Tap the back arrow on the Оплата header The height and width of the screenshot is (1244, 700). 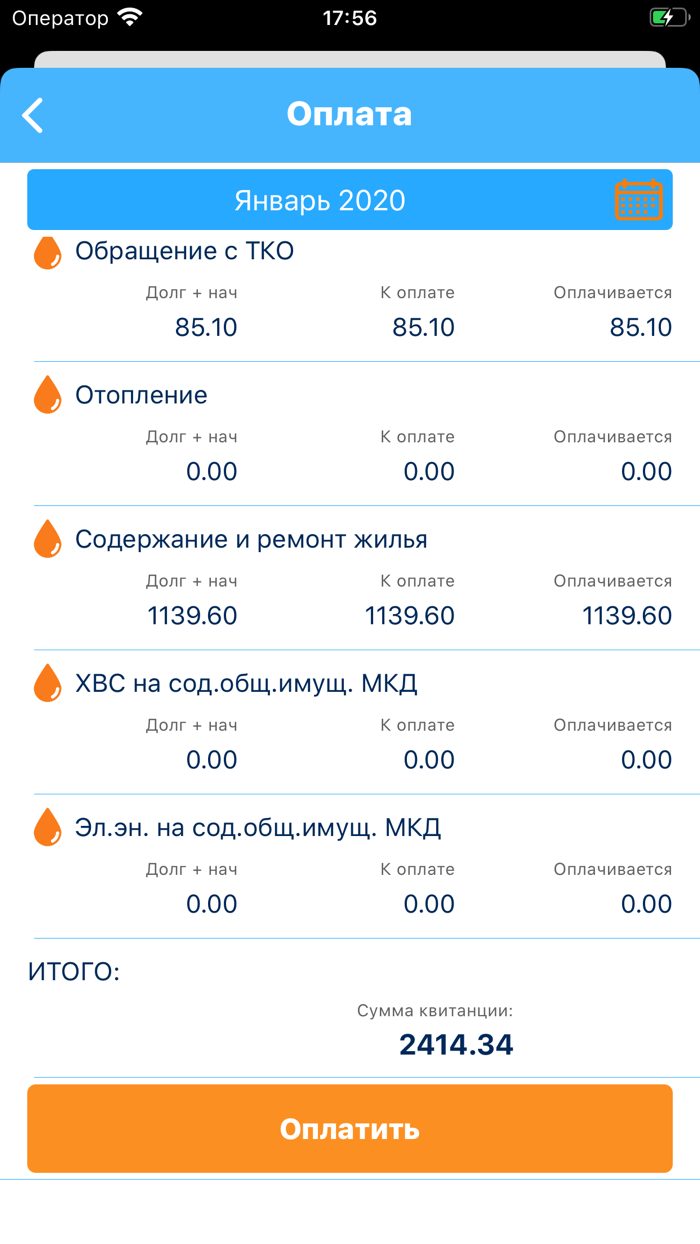tap(32, 115)
